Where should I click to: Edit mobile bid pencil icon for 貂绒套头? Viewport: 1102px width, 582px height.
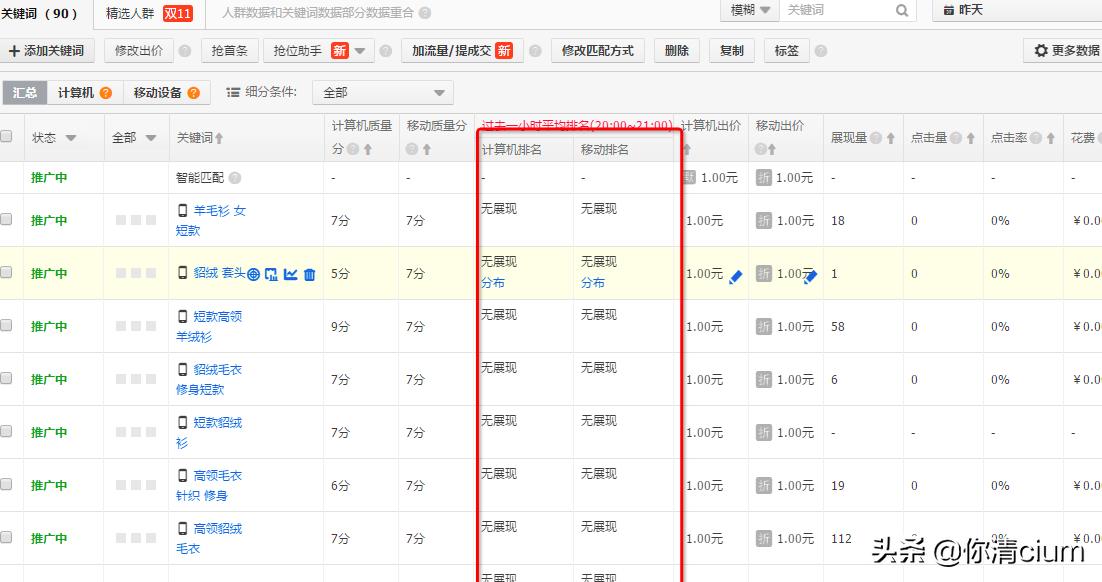pyautogui.click(x=810, y=277)
